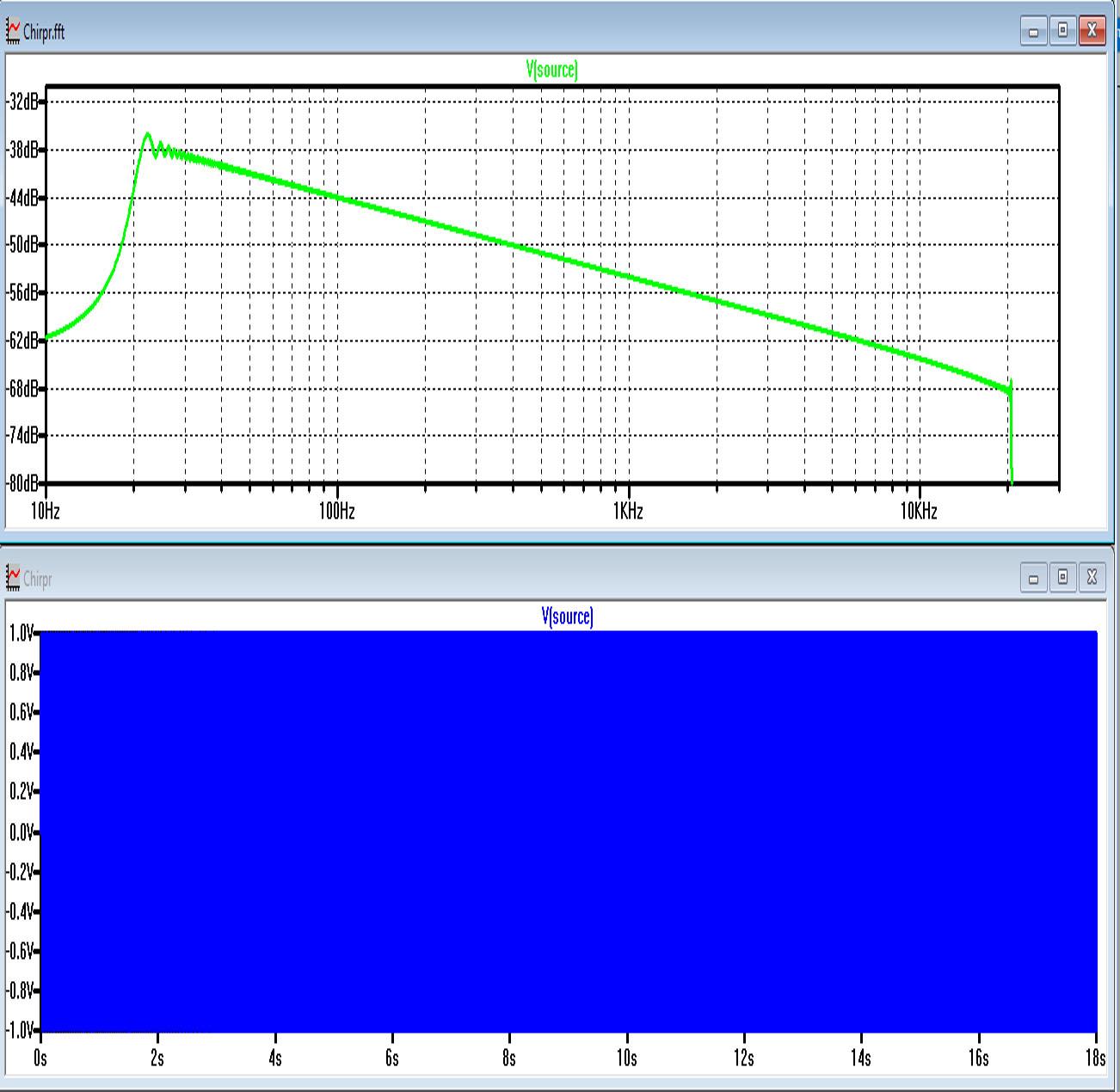Click the 1KHz frequency axis label
1120x1092 pixels.
(629, 511)
